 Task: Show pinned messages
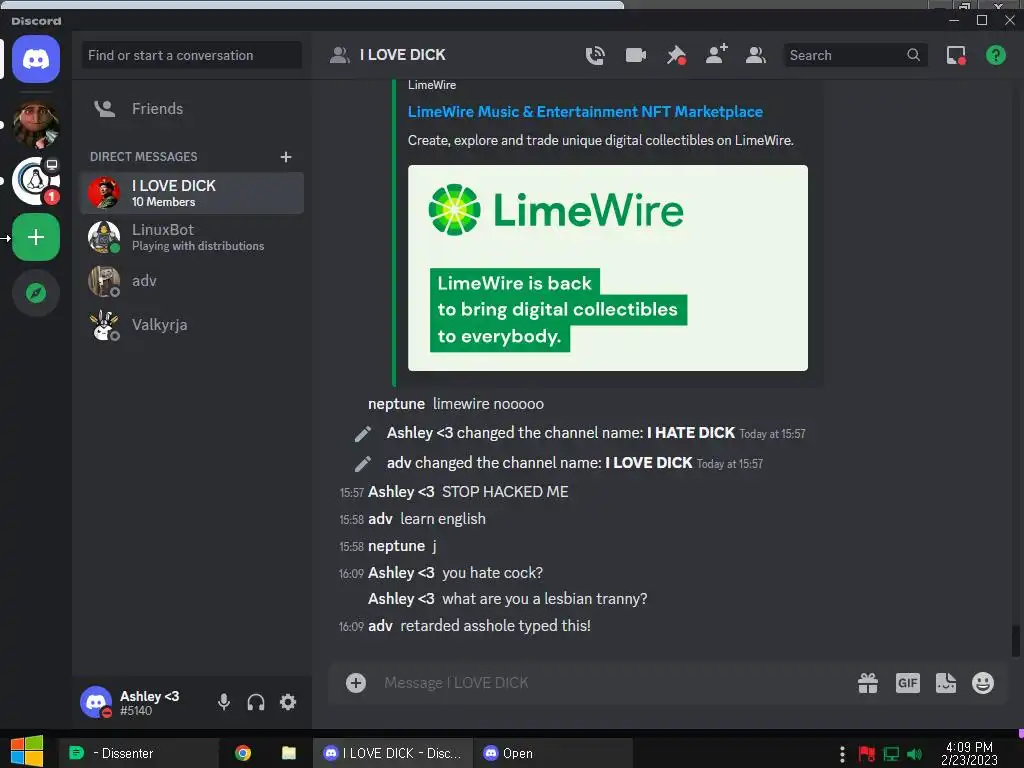click(676, 56)
